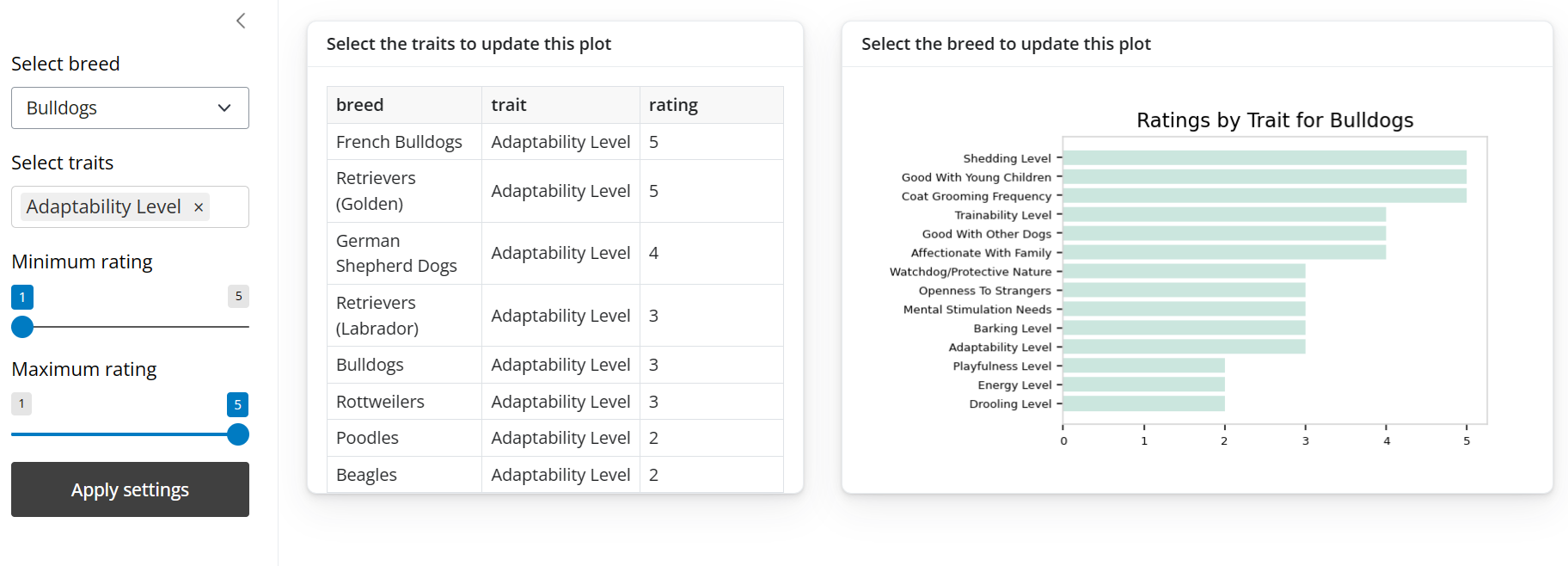Collapse the sidebar with the chevron icon
Image resolution: width=1568 pixels, height=566 pixels.
[241, 21]
